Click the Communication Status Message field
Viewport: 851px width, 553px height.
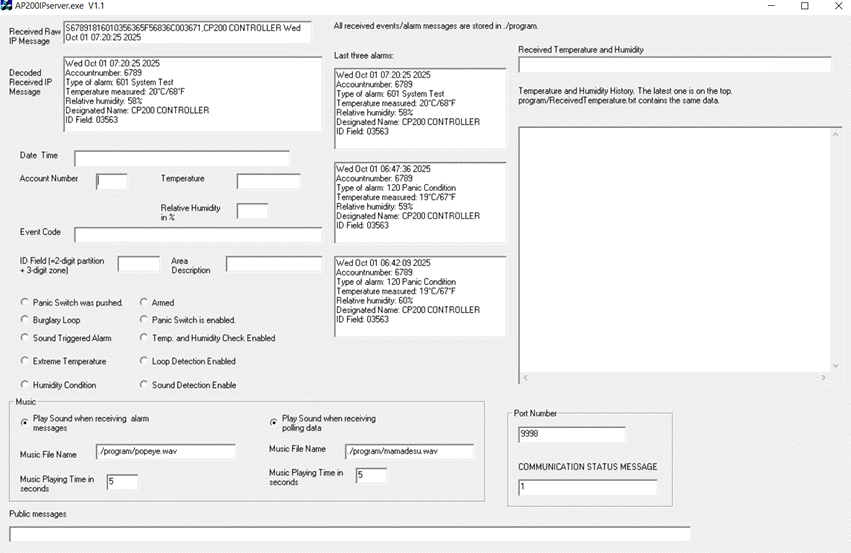pos(587,488)
